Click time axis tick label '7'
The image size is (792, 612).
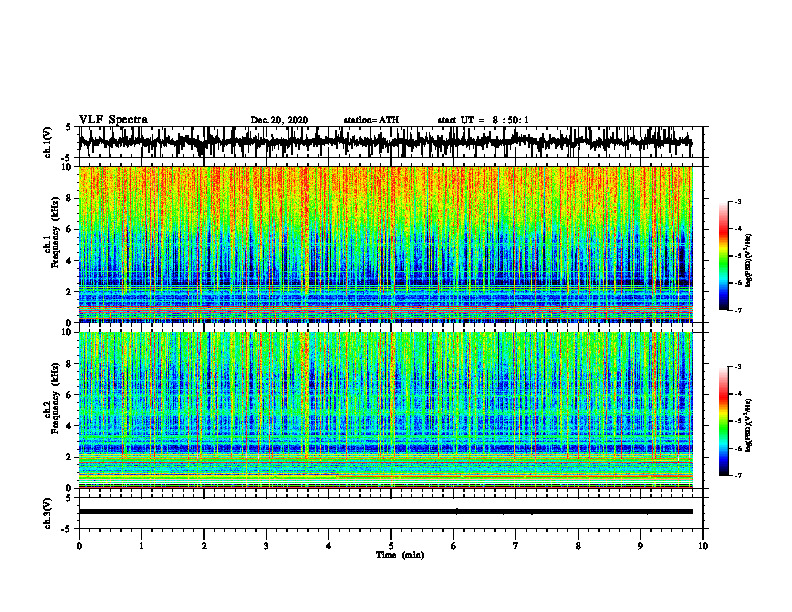point(516,546)
